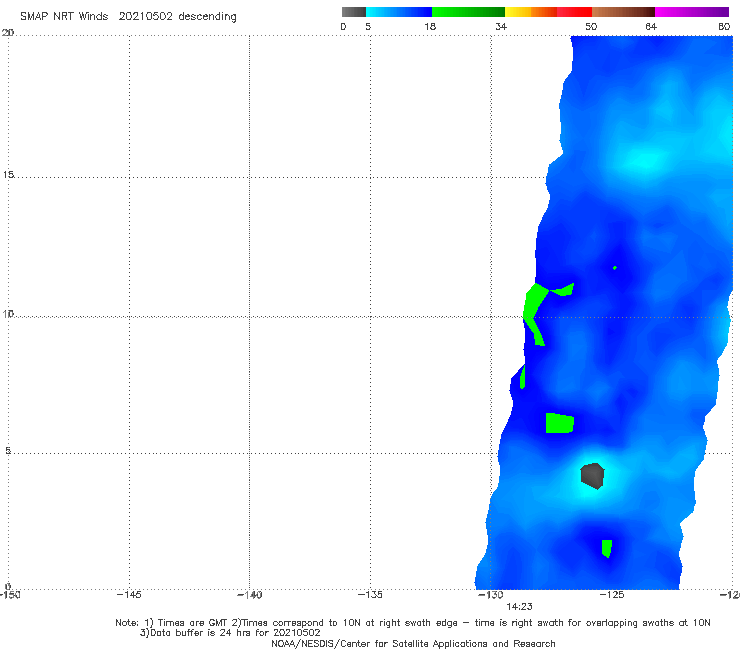
Task: Click the gray 0-5 segment of the color bar
Action: [x=354, y=12]
